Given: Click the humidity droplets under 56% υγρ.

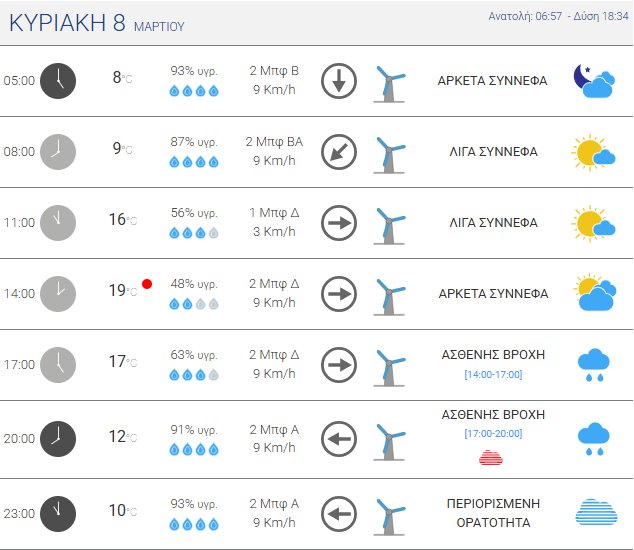Looking at the screenshot, I should point(194,233).
